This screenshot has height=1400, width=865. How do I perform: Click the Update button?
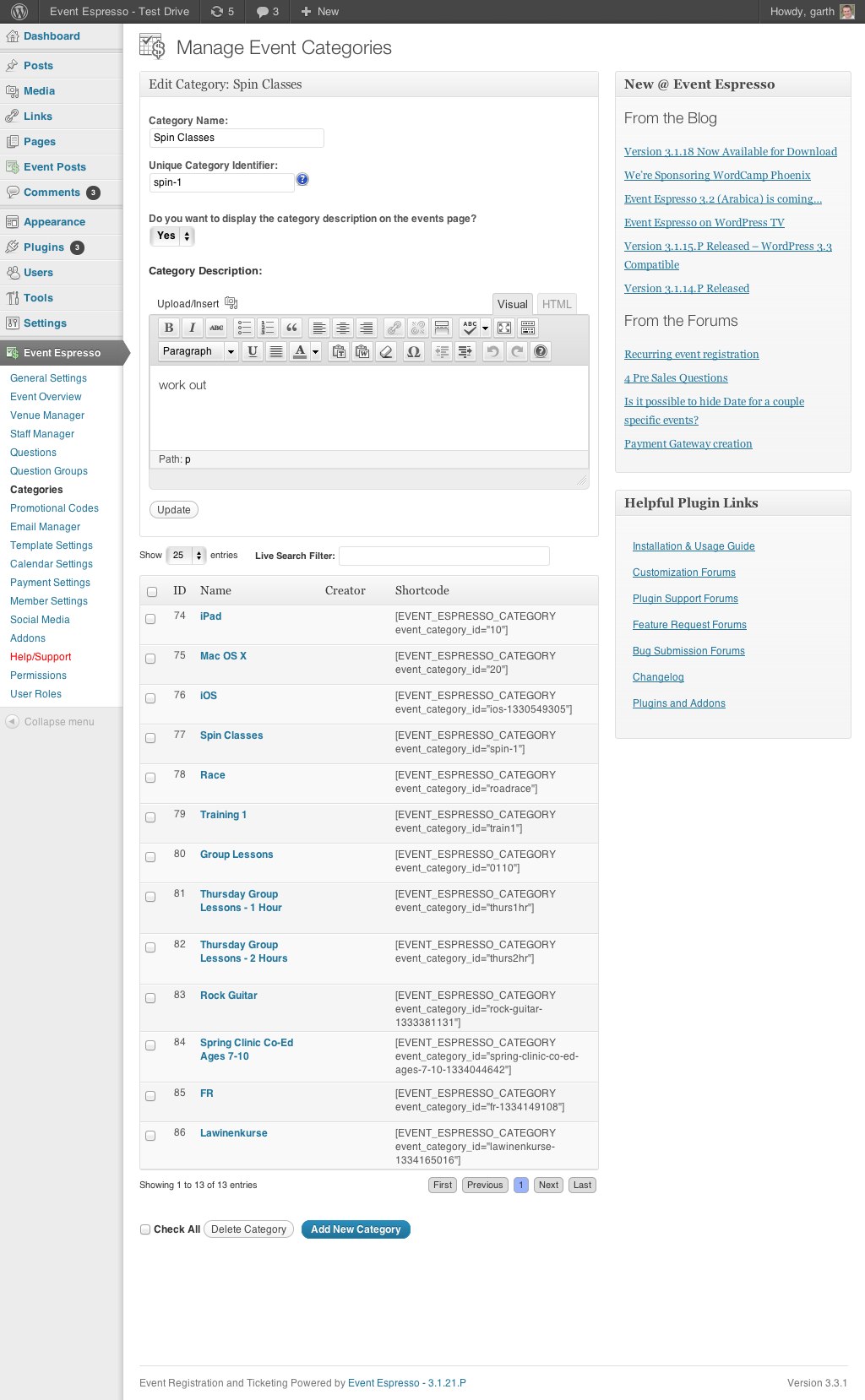[174, 510]
